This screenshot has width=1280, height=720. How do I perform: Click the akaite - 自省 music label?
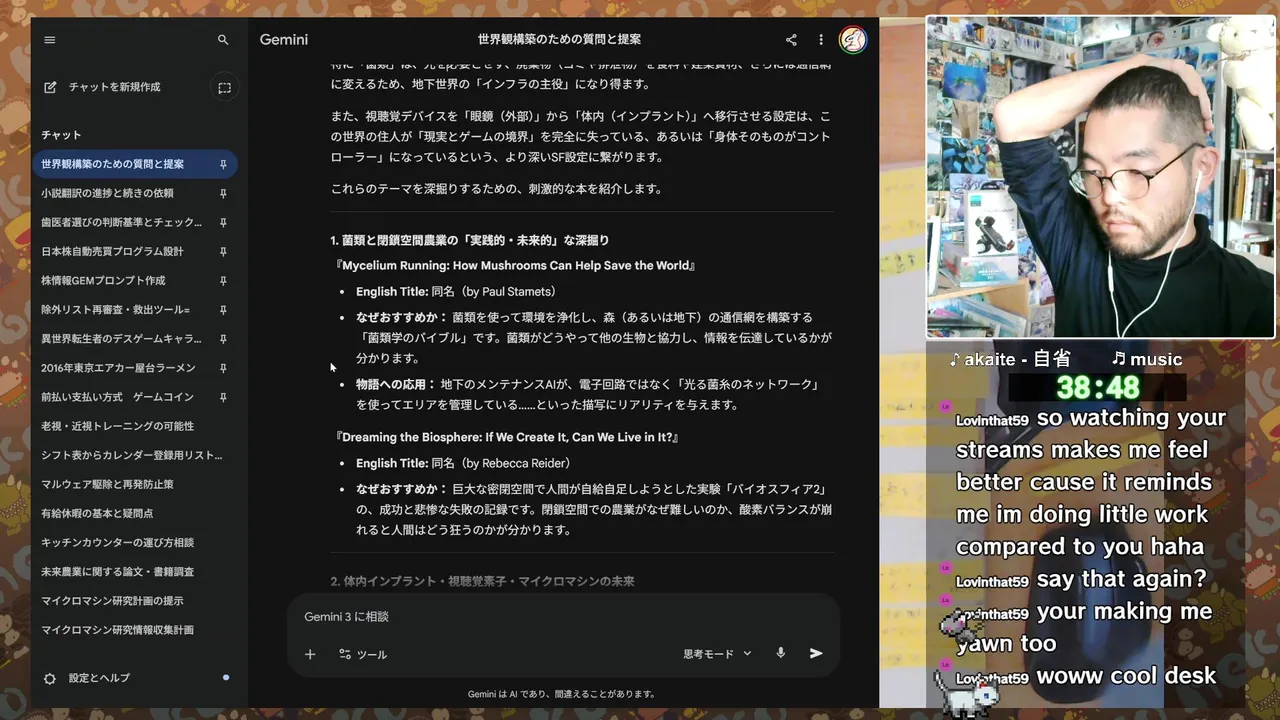(x=1010, y=359)
